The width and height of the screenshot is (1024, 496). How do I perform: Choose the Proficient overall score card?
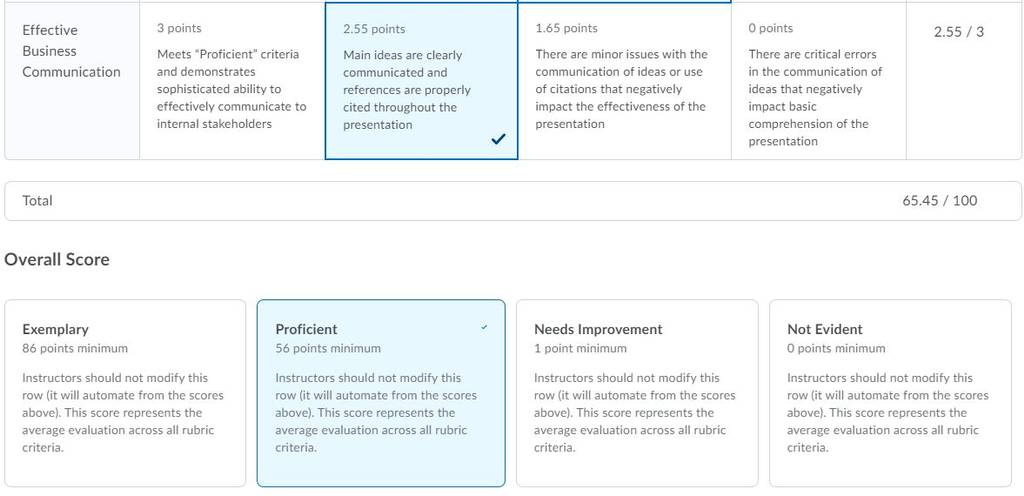(381, 393)
